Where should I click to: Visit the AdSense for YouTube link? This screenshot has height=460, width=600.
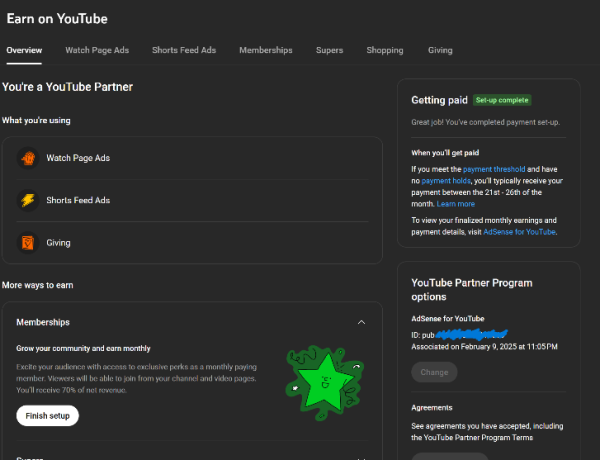click(x=519, y=232)
